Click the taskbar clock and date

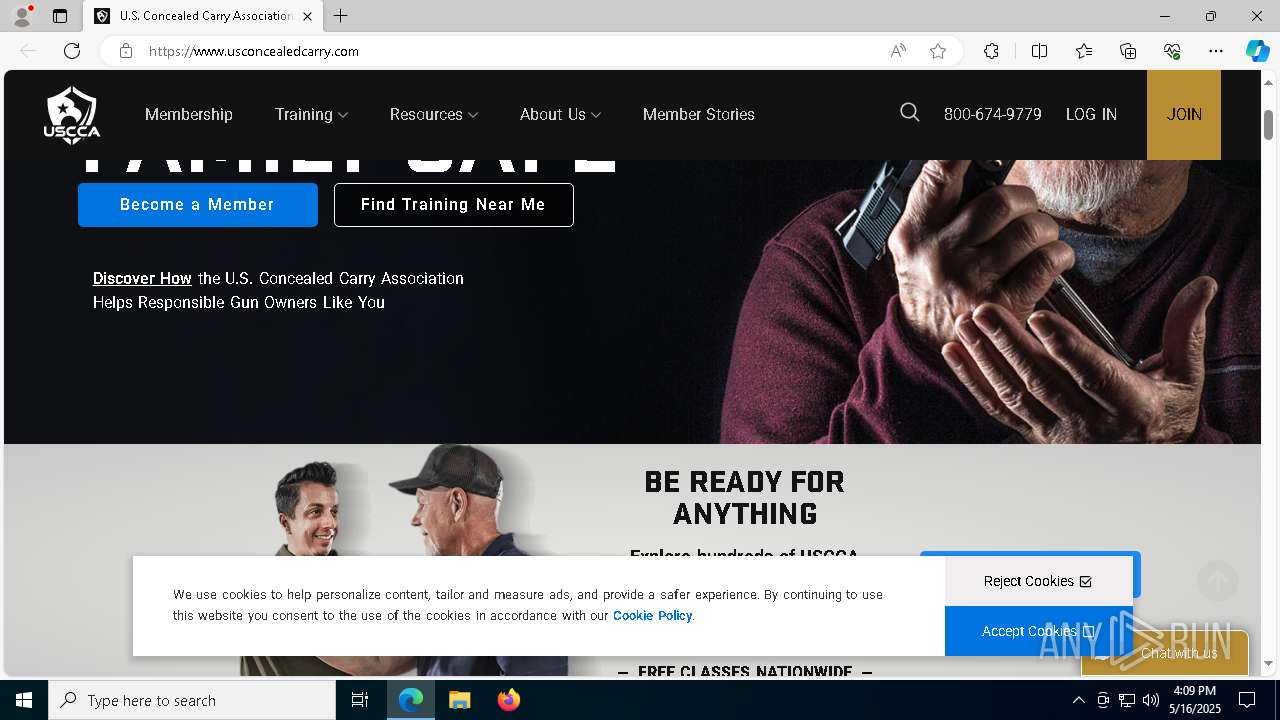pos(1195,700)
